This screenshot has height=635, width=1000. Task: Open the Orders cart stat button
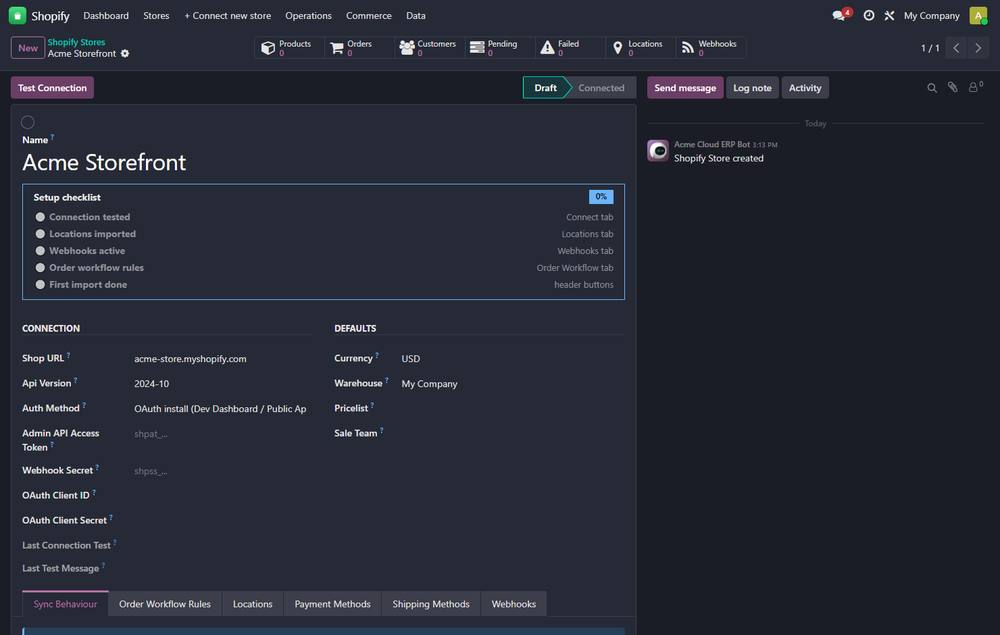coord(358,48)
